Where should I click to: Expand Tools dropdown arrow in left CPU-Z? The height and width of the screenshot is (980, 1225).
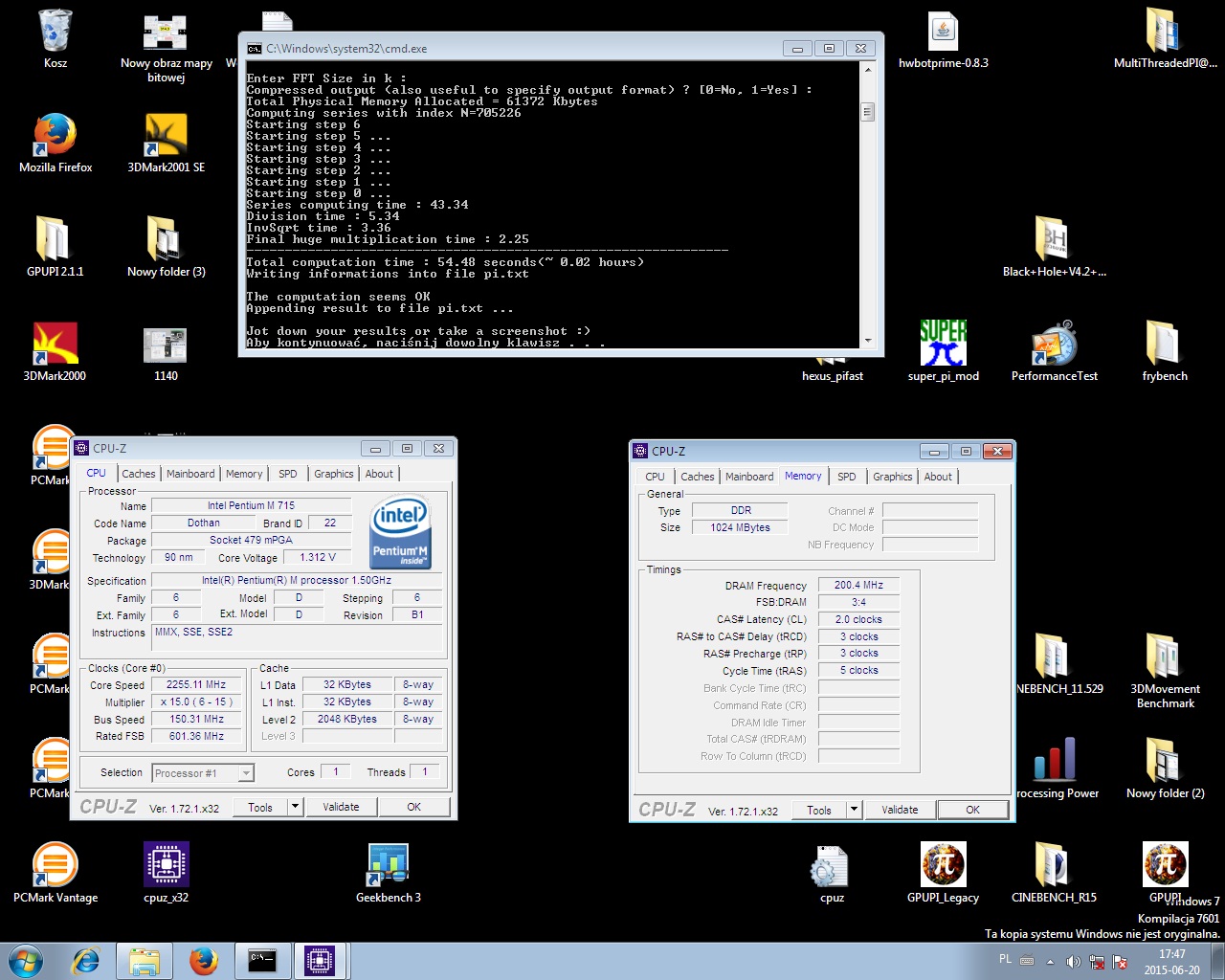pyautogui.click(x=295, y=807)
